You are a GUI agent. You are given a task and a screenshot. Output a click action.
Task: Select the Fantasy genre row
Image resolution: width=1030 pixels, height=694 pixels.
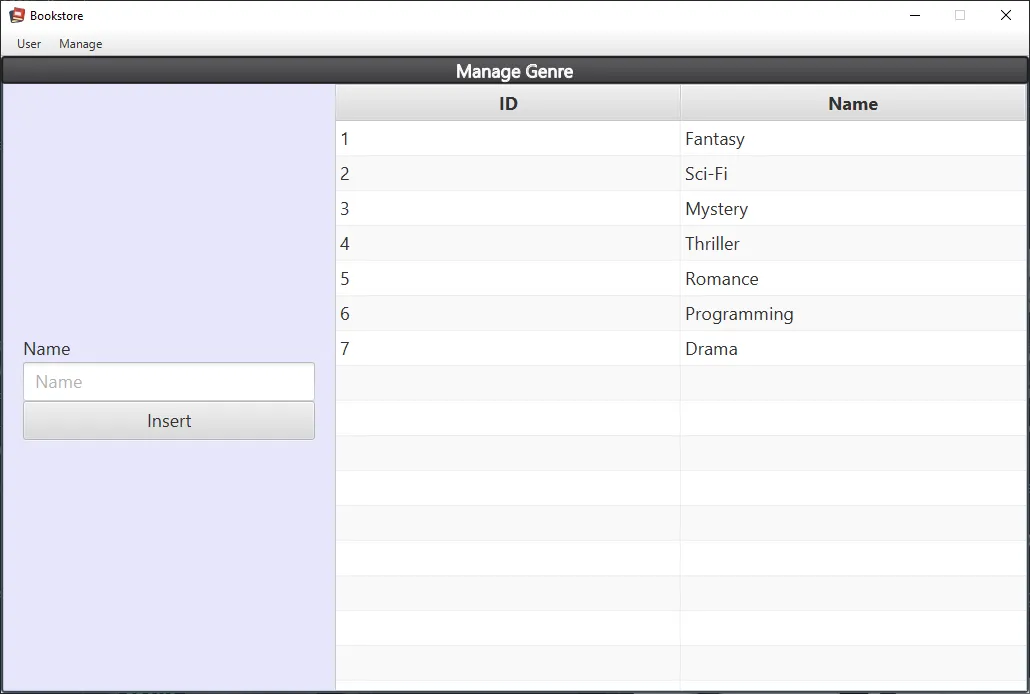pos(714,139)
